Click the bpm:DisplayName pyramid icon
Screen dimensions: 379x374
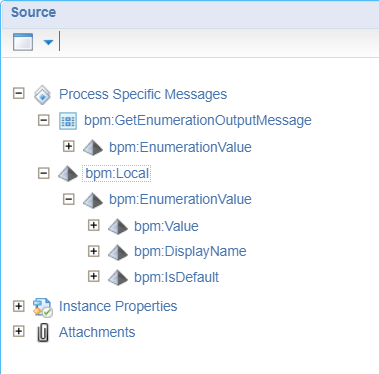[x=118, y=252]
